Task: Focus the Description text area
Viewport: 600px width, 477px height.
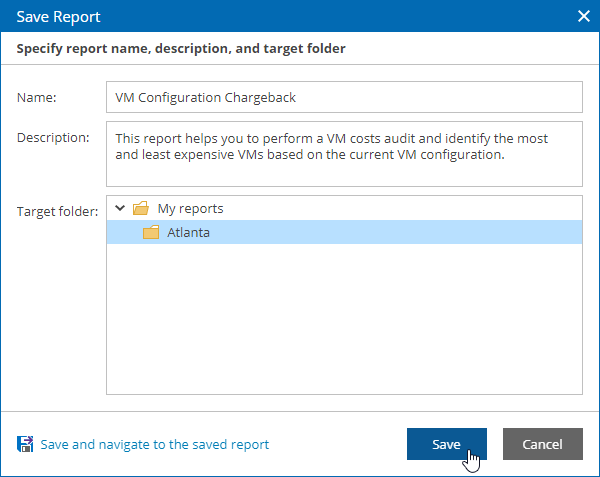Action: click(344, 154)
